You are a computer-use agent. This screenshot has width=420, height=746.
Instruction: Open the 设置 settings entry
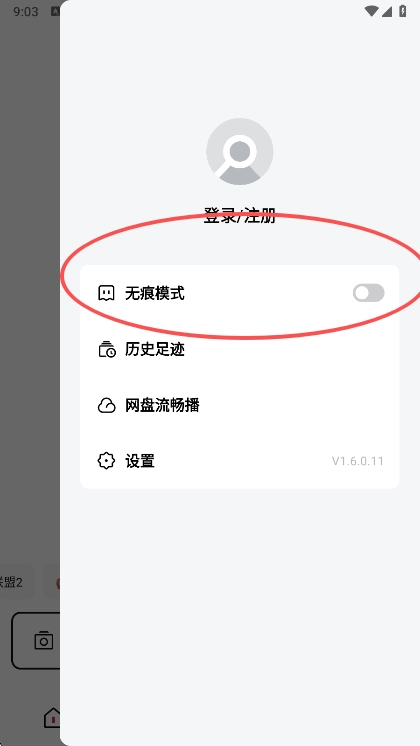pos(240,461)
